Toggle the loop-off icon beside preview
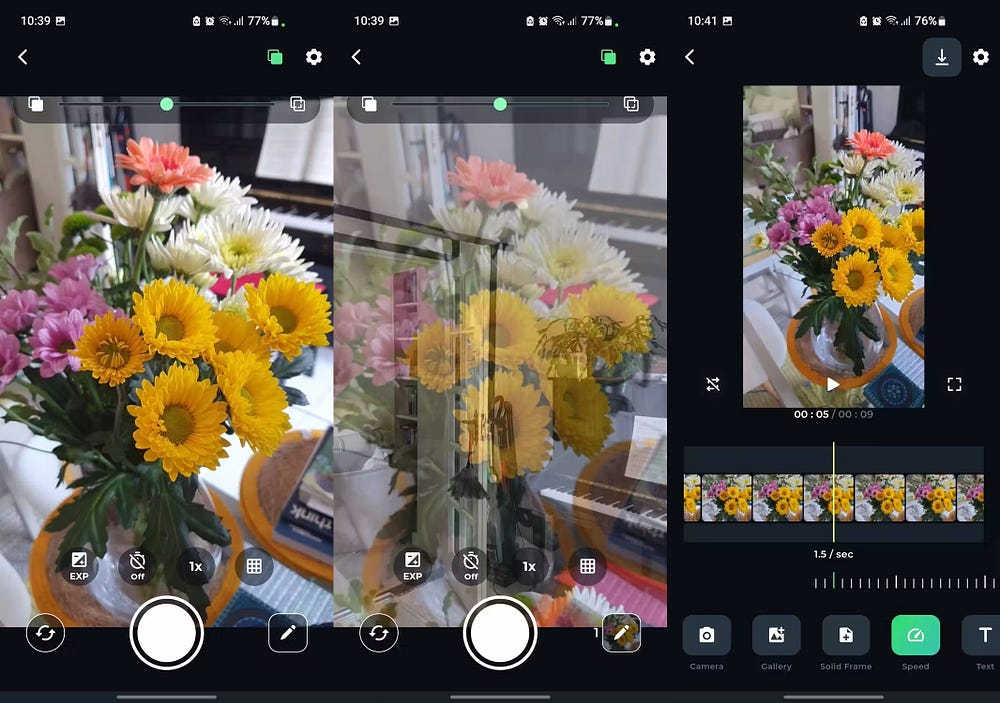The image size is (1000, 703). click(x=713, y=384)
